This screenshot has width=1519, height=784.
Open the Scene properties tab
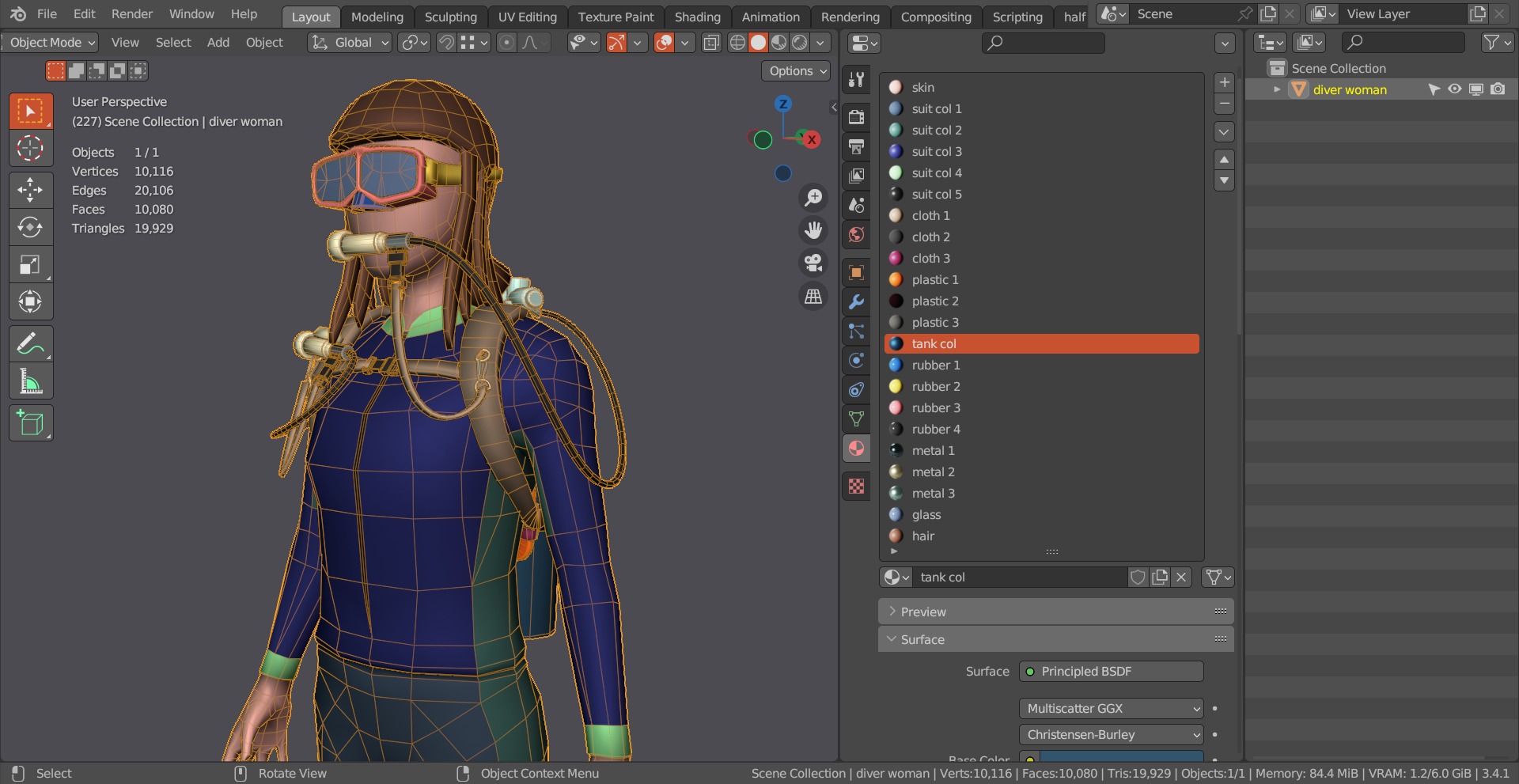(x=857, y=205)
